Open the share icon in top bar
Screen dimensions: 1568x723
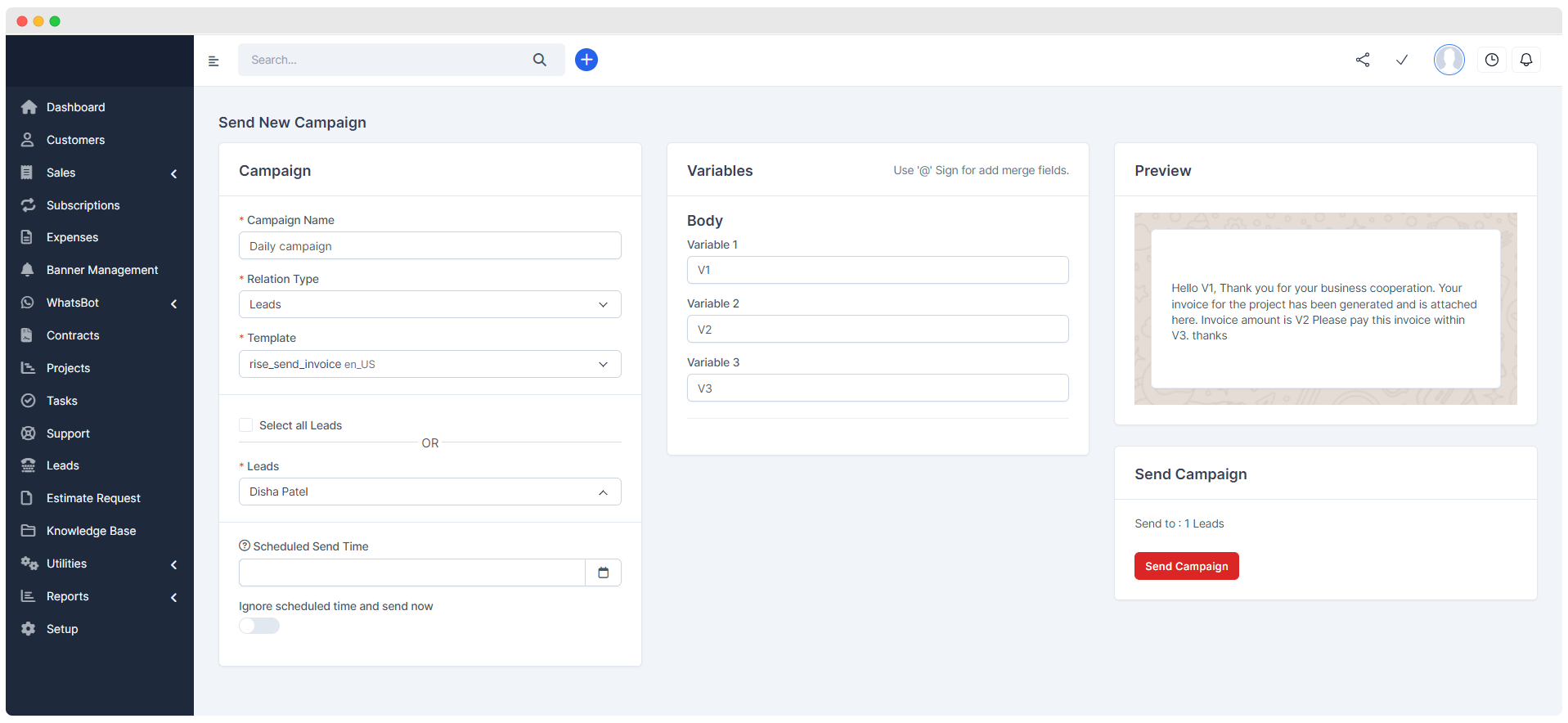(1362, 60)
